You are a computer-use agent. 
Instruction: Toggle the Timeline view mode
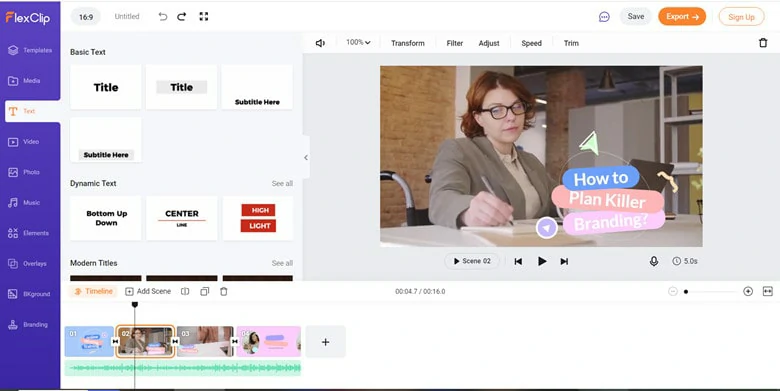93,292
